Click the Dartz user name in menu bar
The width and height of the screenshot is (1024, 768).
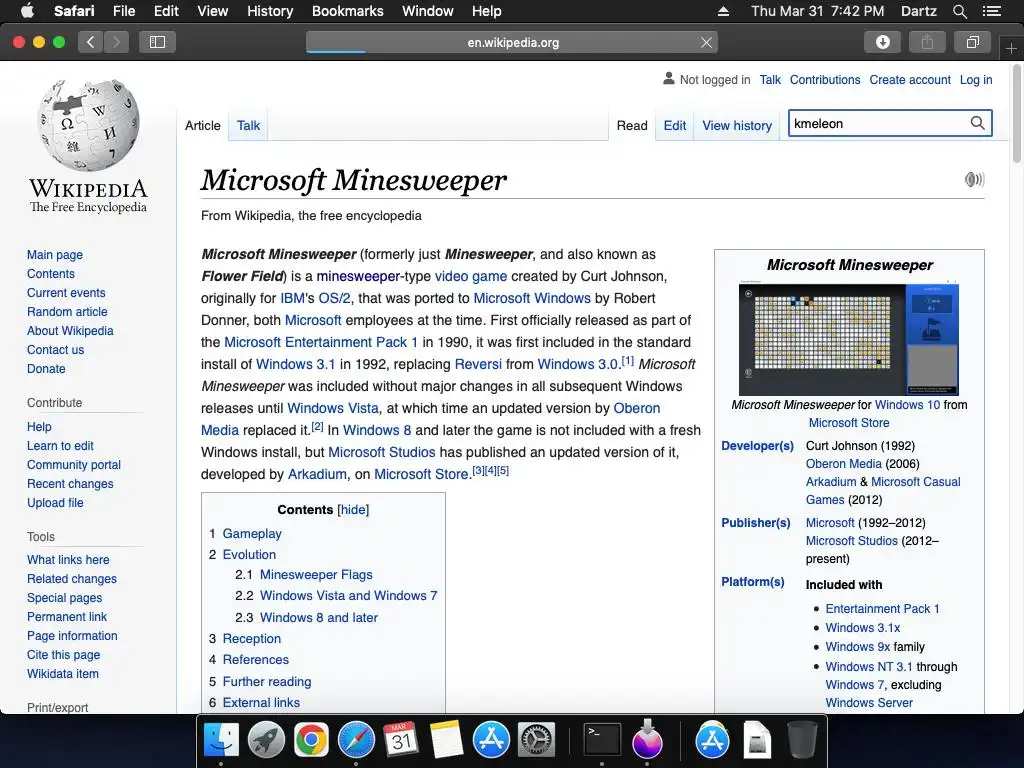[x=918, y=11]
